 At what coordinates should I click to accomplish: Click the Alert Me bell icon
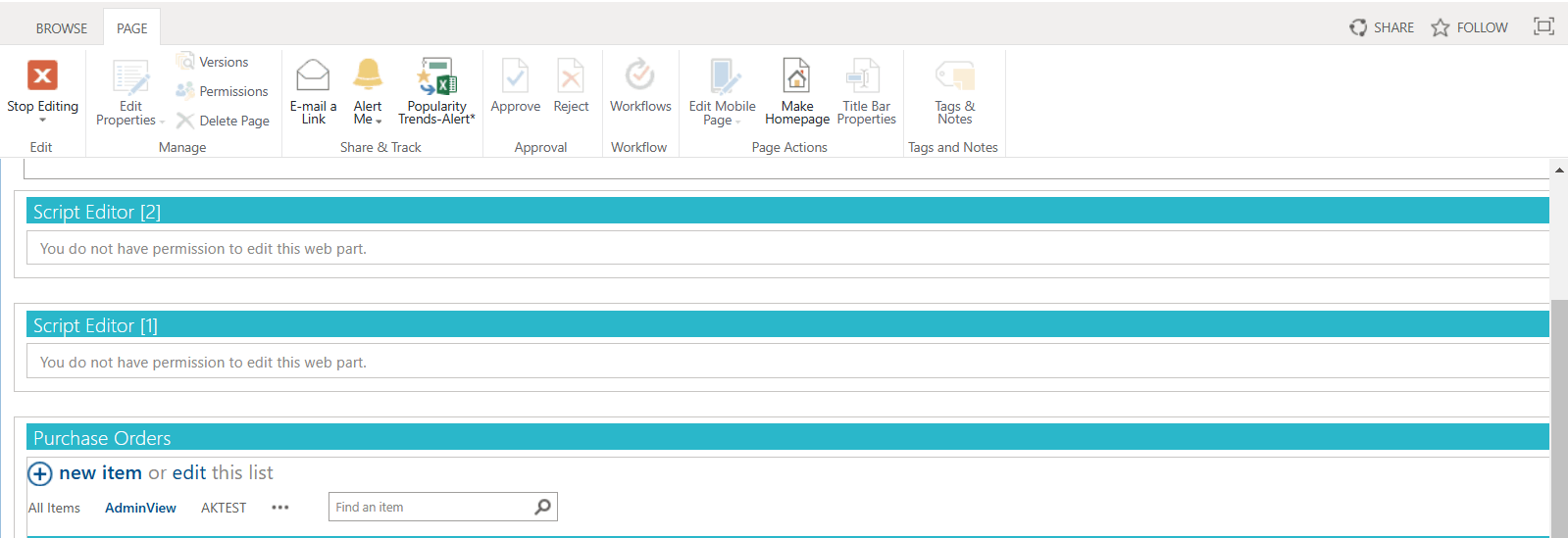(368, 75)
